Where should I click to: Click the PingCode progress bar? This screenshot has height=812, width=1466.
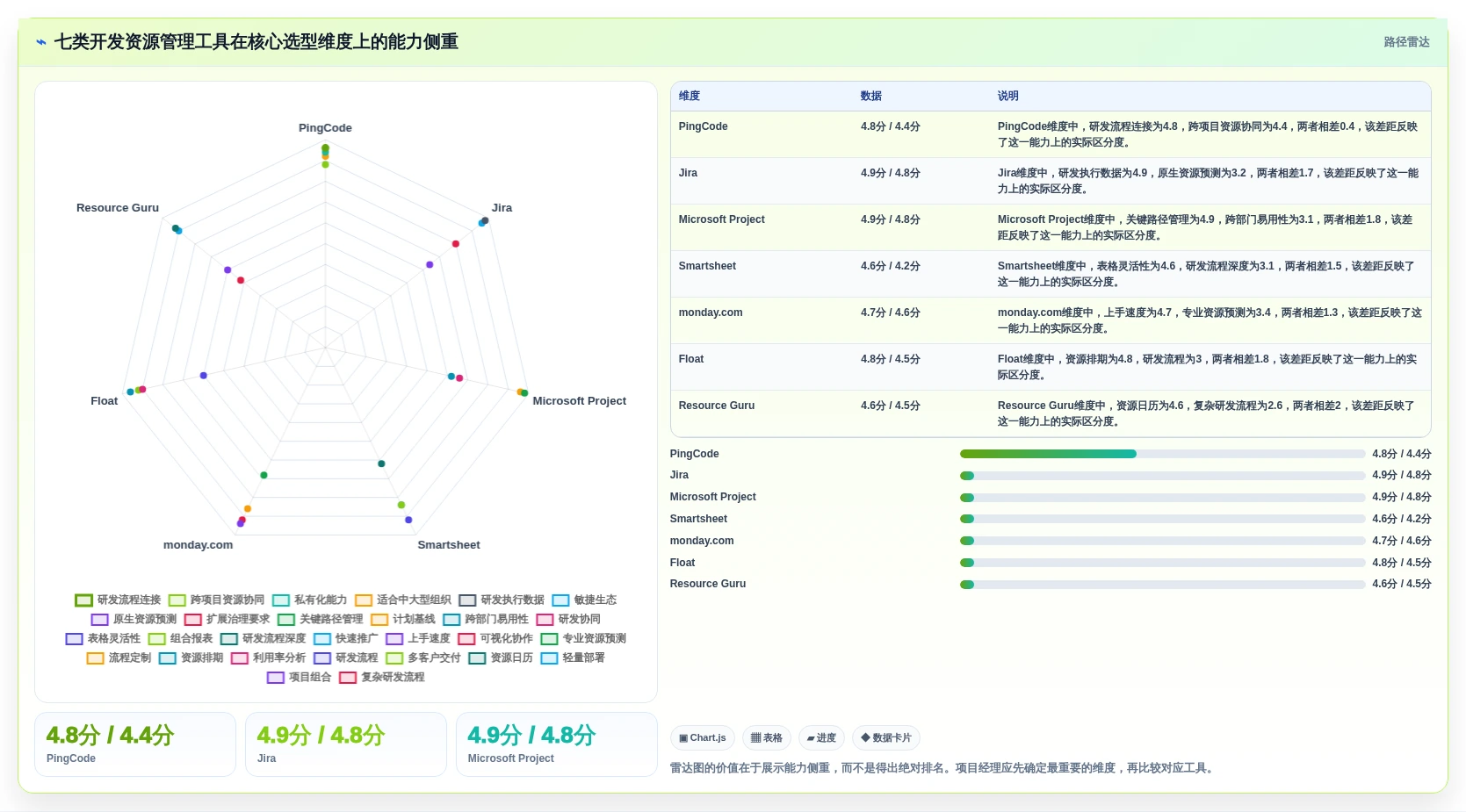click(x=1162, y=454)
